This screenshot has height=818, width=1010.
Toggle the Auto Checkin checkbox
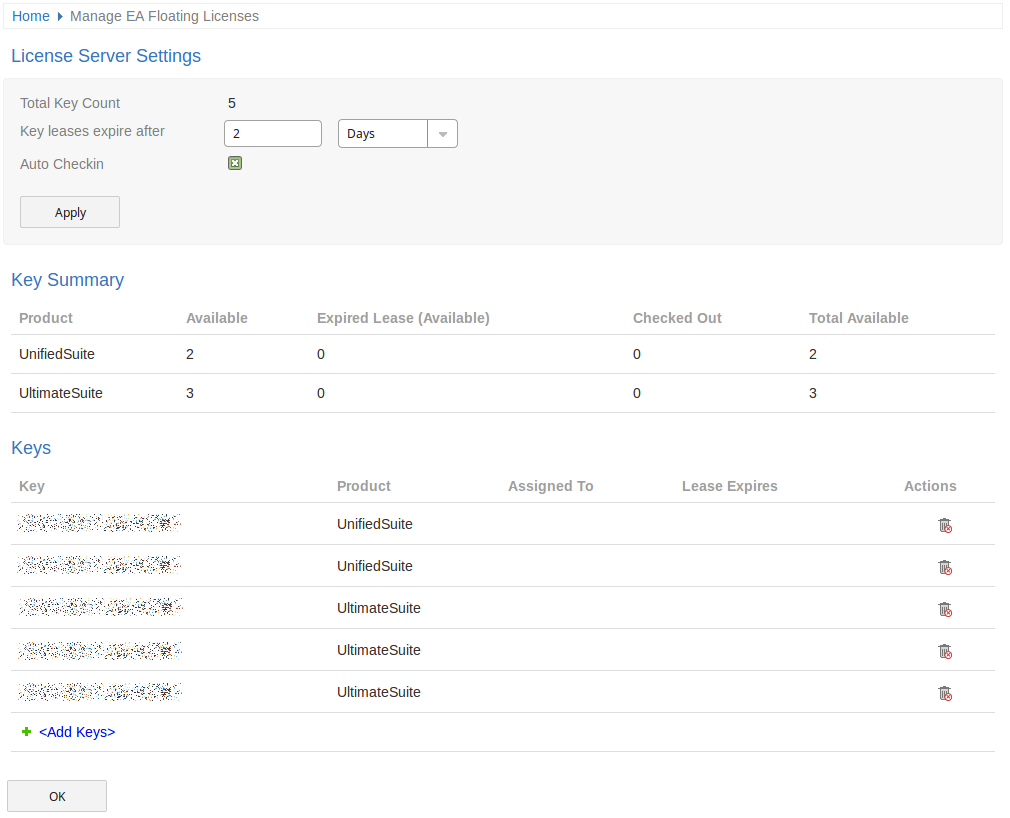(x=235, y=163)
